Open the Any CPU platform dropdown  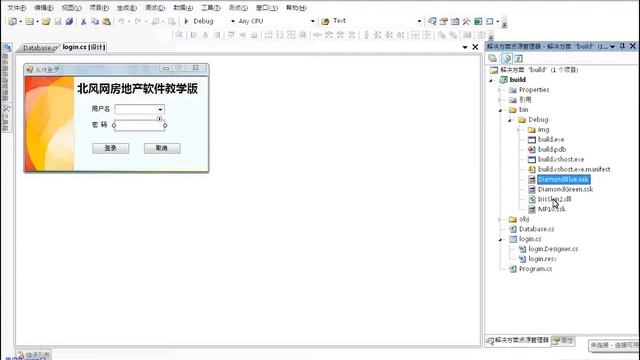pyautogui.click(x=313, y=21)
